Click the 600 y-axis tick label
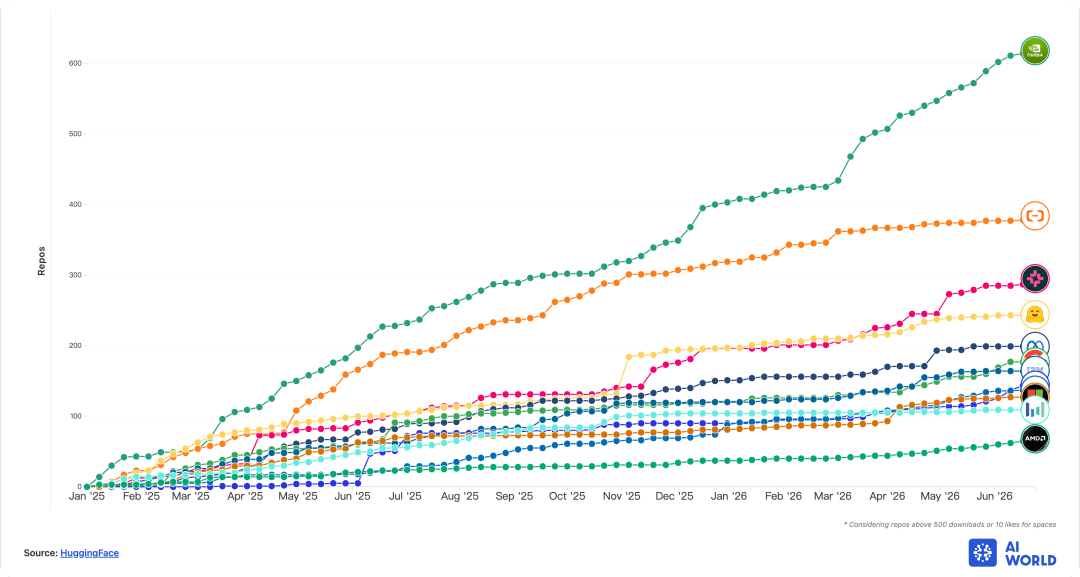 [75, 63]
